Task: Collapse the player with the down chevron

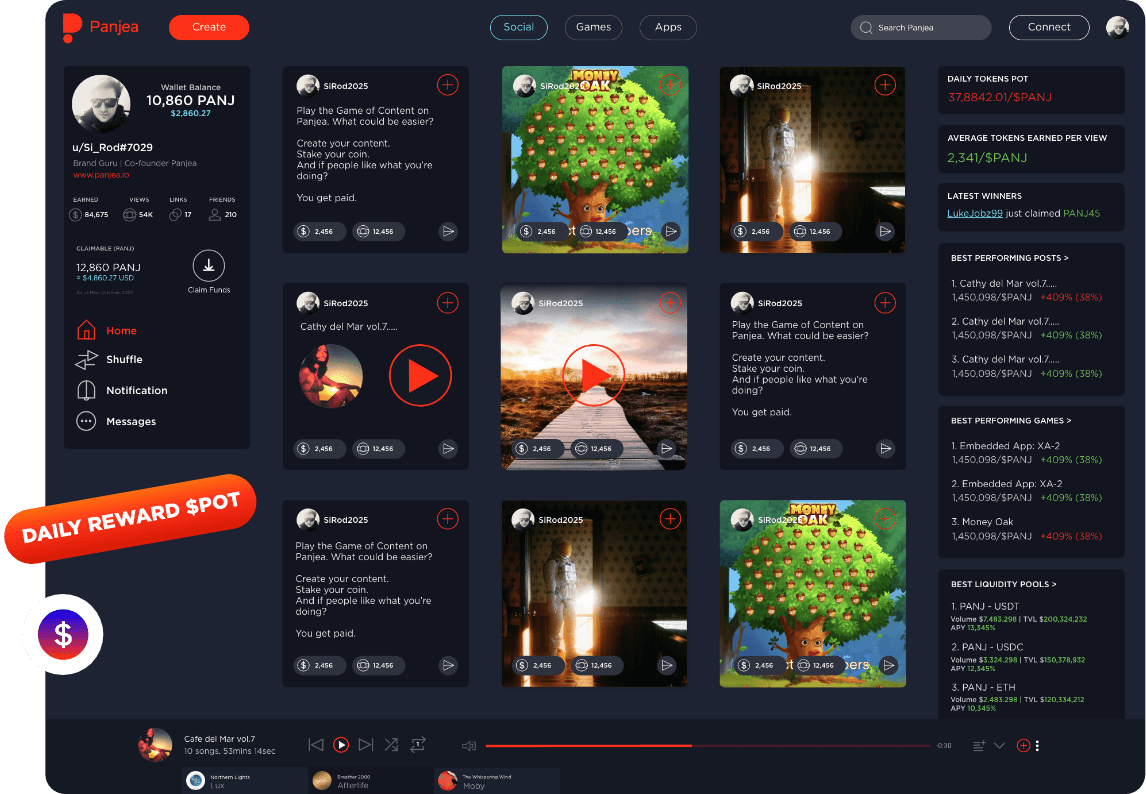Action: click(x=998, y=745)
